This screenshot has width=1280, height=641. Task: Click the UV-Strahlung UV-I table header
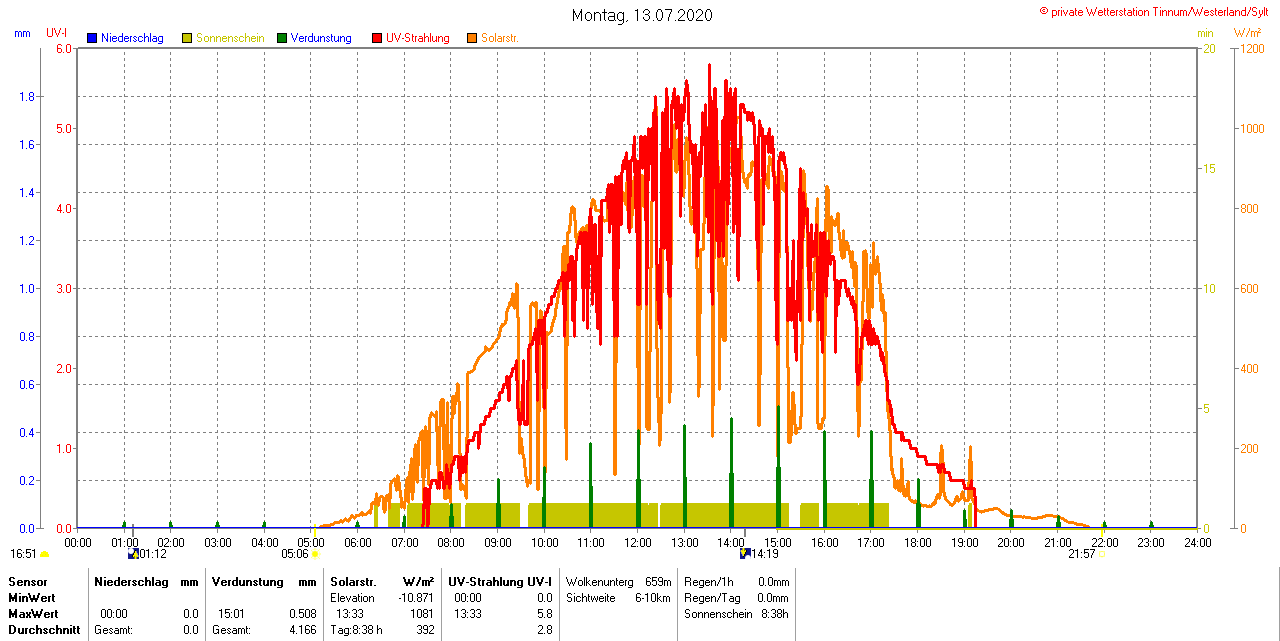tap(499, 582)
